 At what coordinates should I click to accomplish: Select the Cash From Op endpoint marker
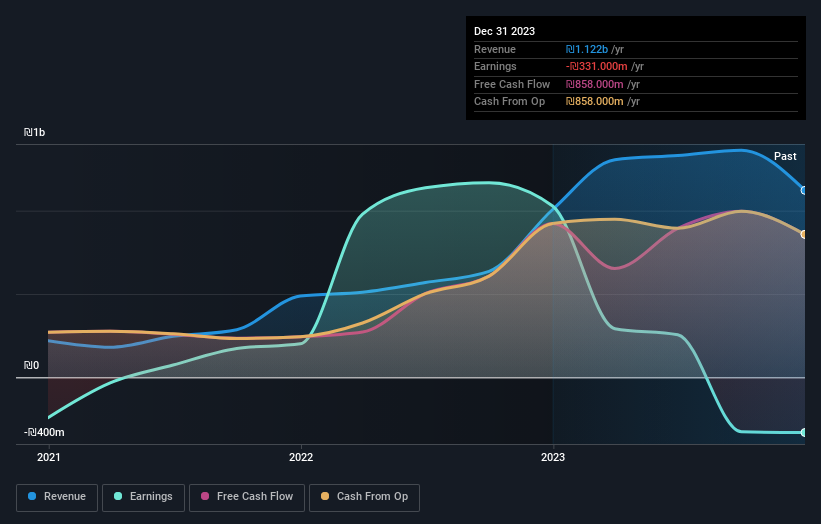pyautogui.click(x=804, y=235)
